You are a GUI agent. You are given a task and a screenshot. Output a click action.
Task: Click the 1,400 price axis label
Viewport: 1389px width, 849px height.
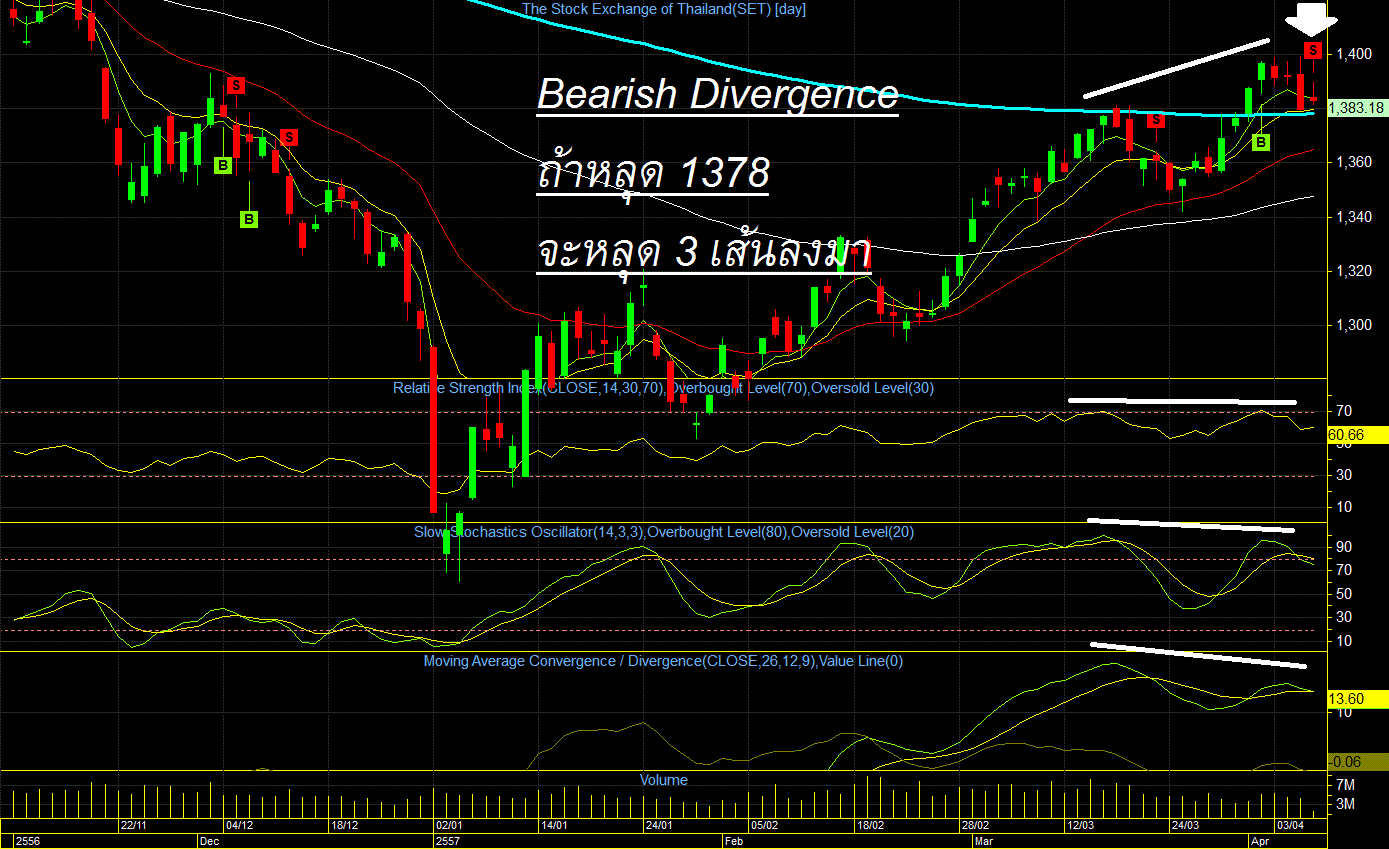[x=1352, y=53]
